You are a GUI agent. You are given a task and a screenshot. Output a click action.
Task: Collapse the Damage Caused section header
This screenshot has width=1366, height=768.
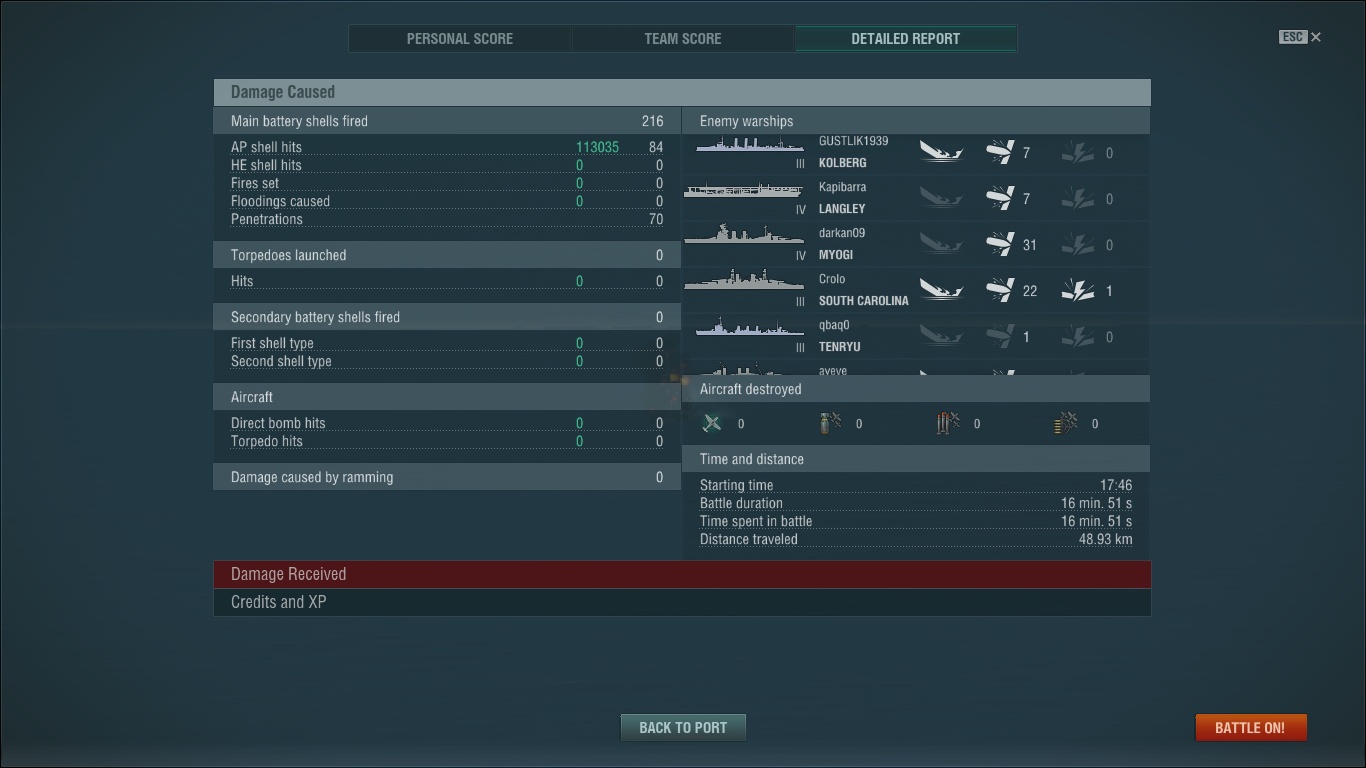coord(682,92)
